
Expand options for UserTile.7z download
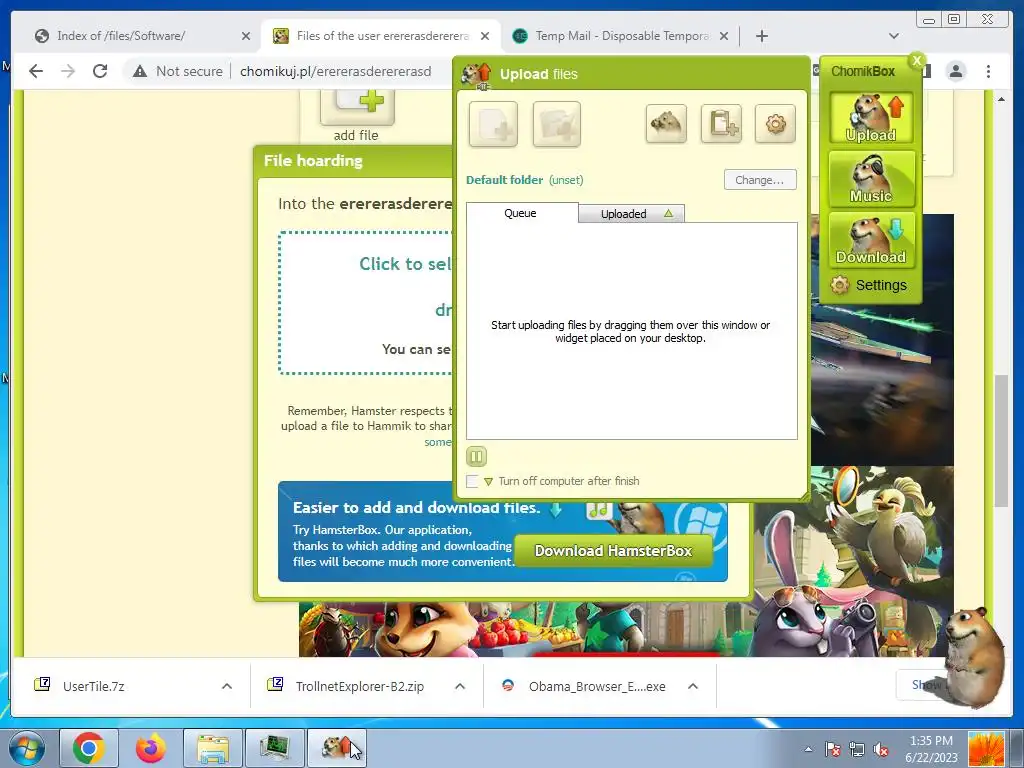coord(227,686)
